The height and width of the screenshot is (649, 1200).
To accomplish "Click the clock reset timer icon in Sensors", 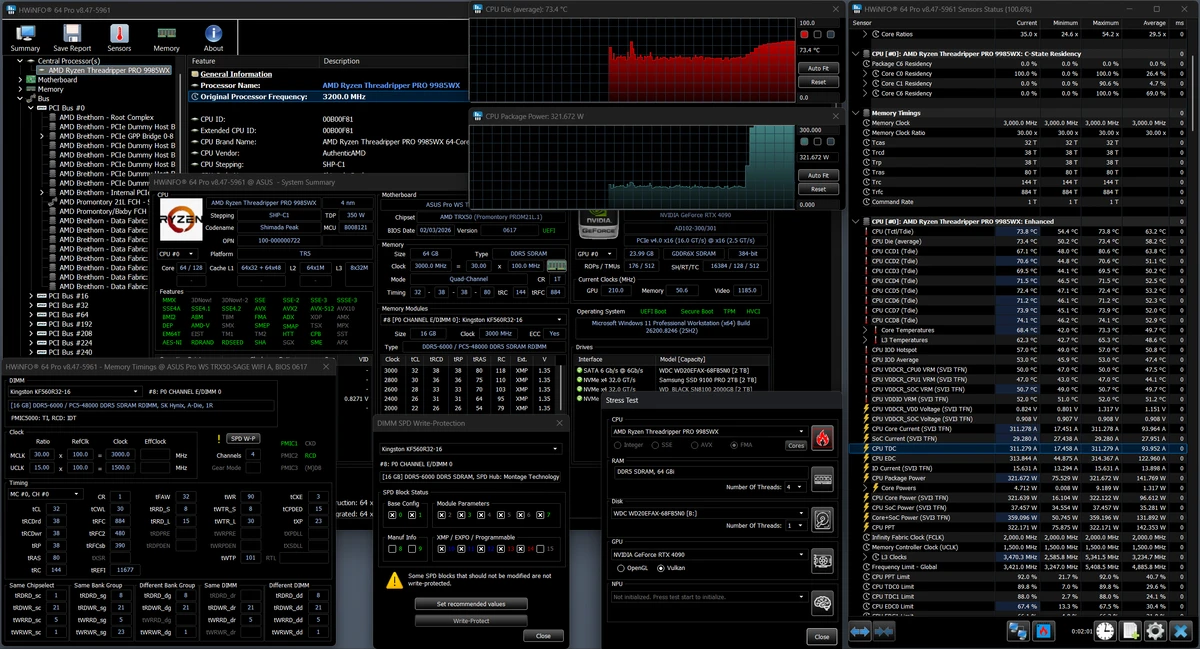I will click(1104, 631).
